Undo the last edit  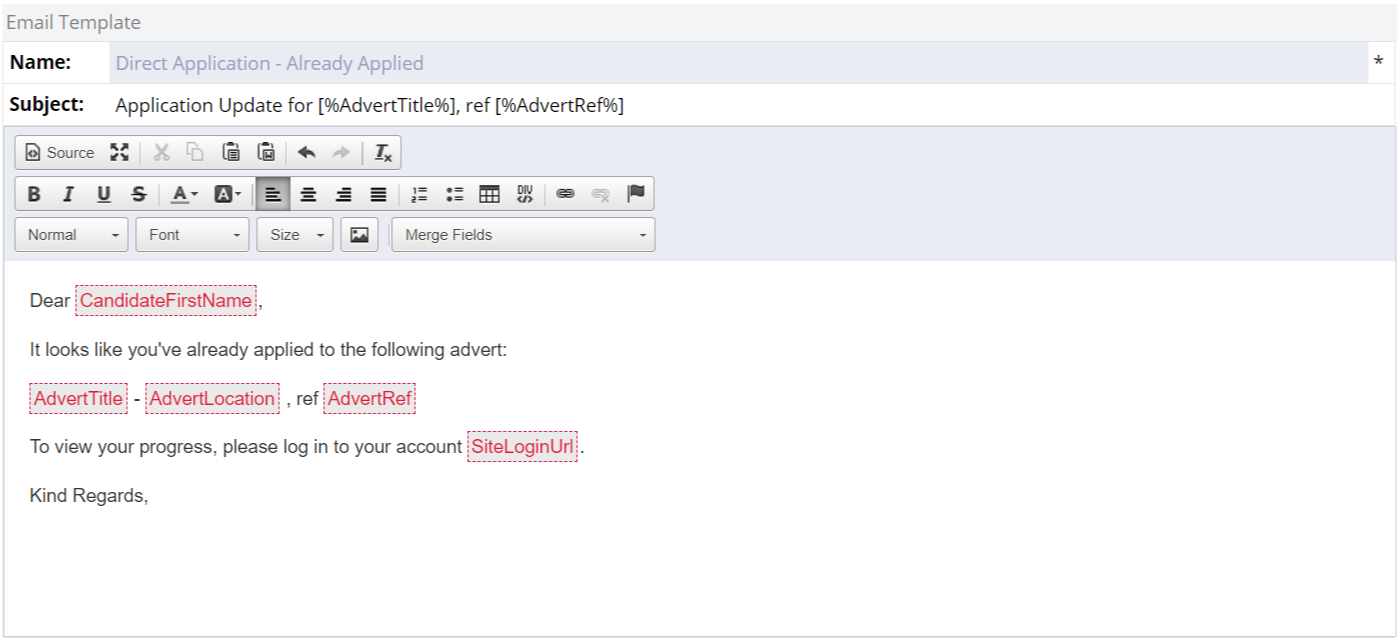[x=307, y=153]
